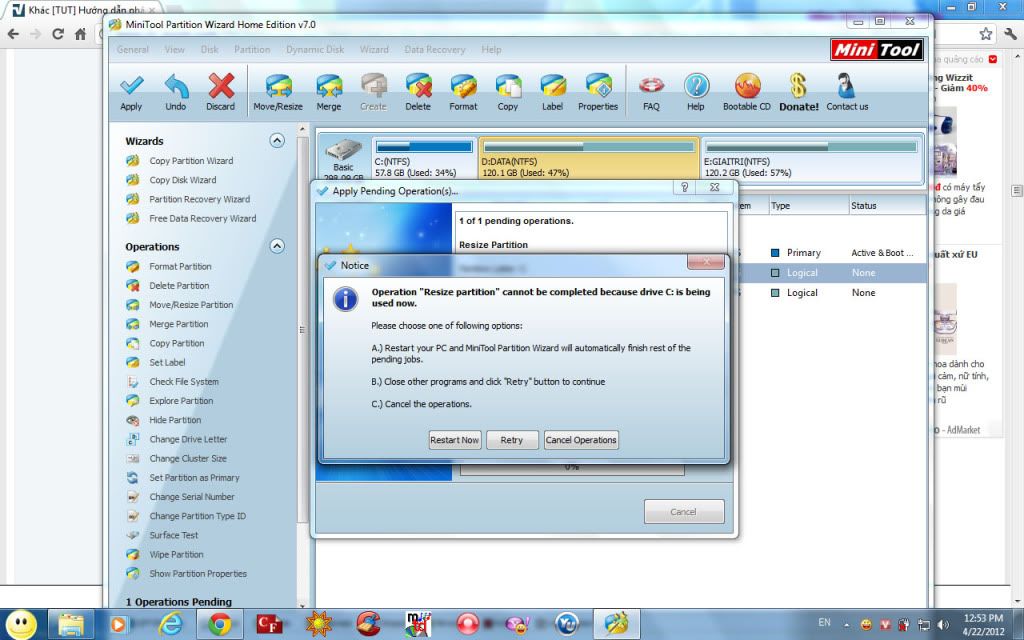Open the Properties toolbar icon
Viewport: 1024px width, 640px height.
598,86
